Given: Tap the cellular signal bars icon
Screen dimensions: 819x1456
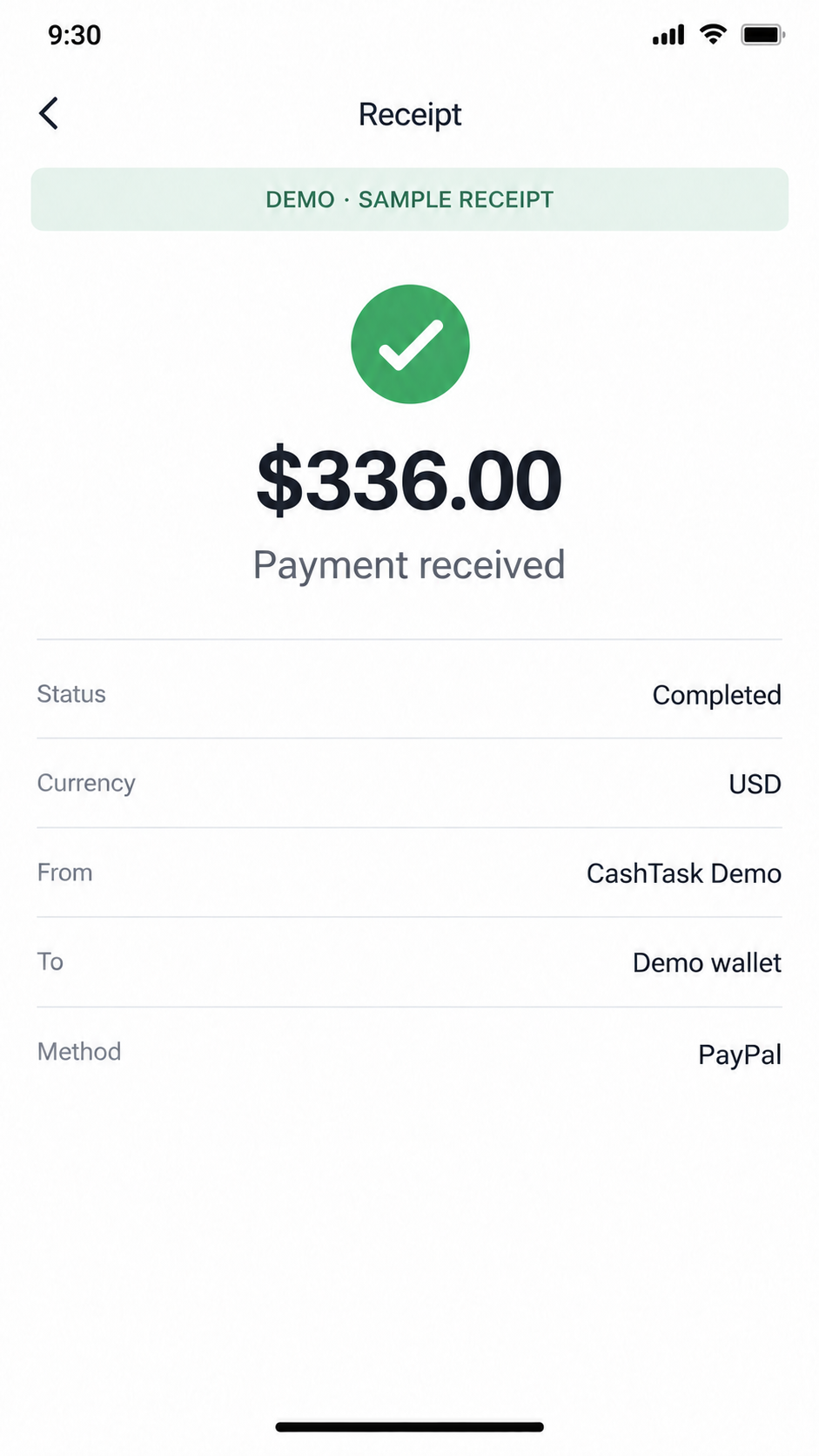Looking at the screenshot, I should coord(668,35).
